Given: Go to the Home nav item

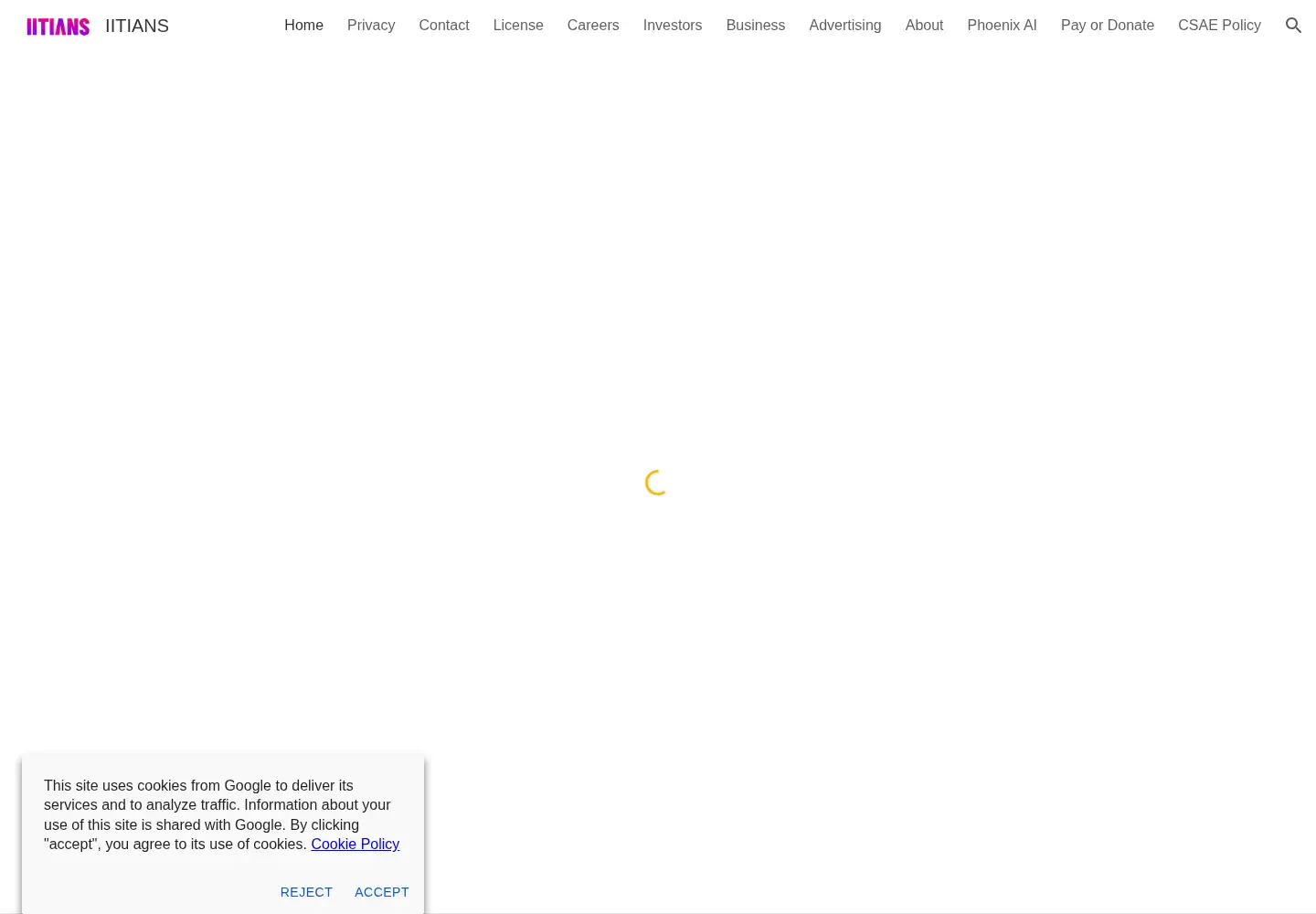Looking at the screenshot, I should pyautogui.click(x=303, y=26).
